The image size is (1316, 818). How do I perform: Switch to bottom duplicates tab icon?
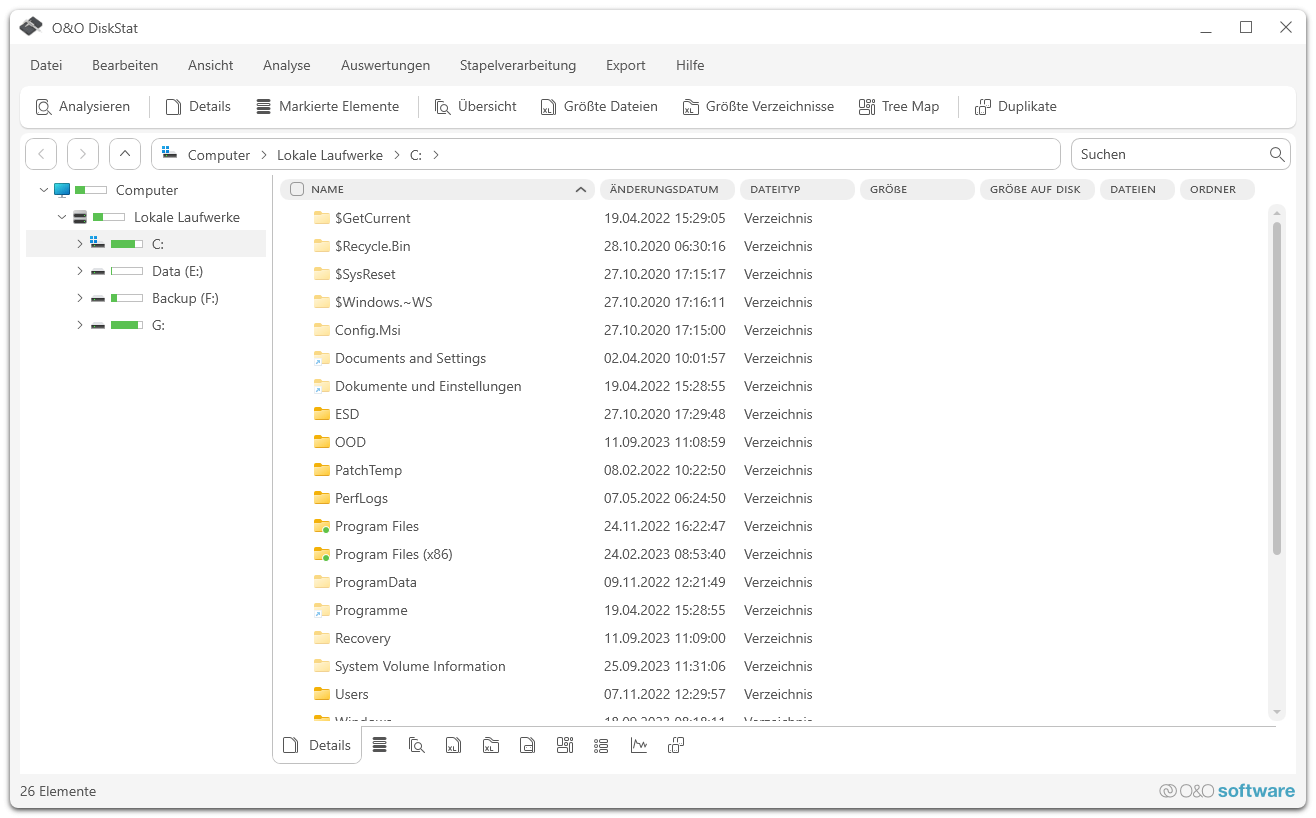[x=676, y=745]
